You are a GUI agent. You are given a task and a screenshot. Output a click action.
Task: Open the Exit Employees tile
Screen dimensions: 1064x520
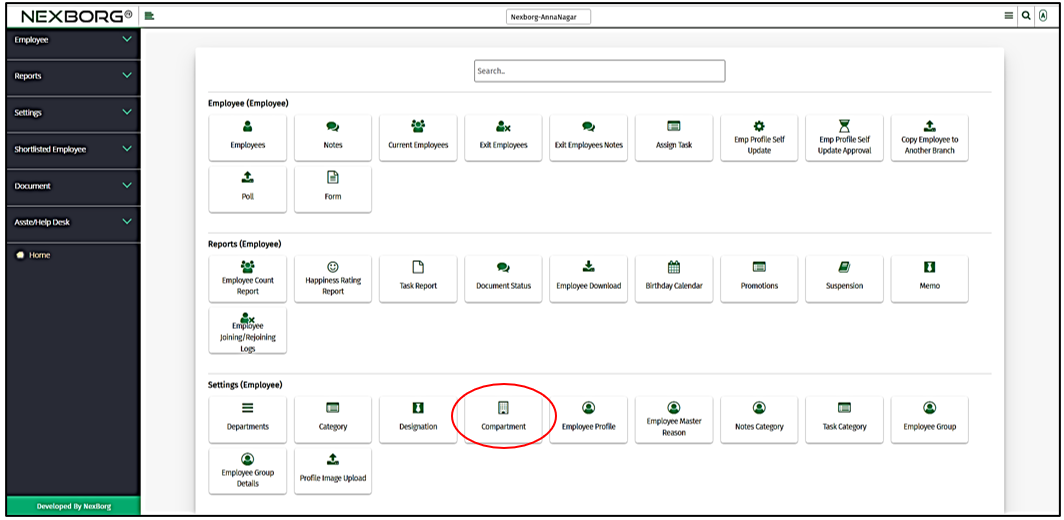(x=504, y=137)
